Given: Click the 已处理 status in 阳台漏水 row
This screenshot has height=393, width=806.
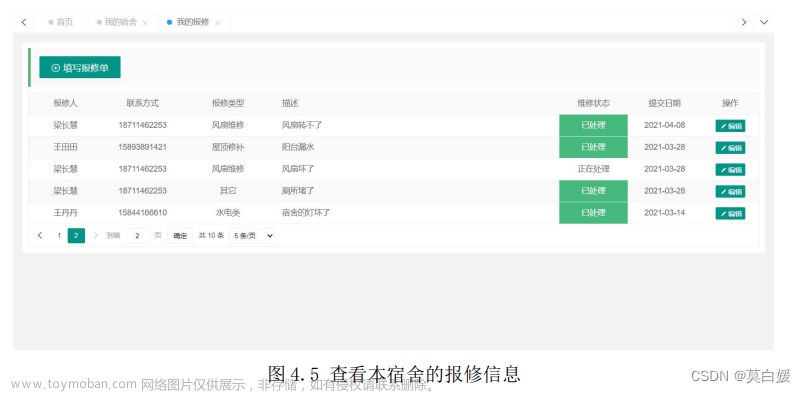Looking at the screenshot, I should pyautogui.click(x=593, y=147).
